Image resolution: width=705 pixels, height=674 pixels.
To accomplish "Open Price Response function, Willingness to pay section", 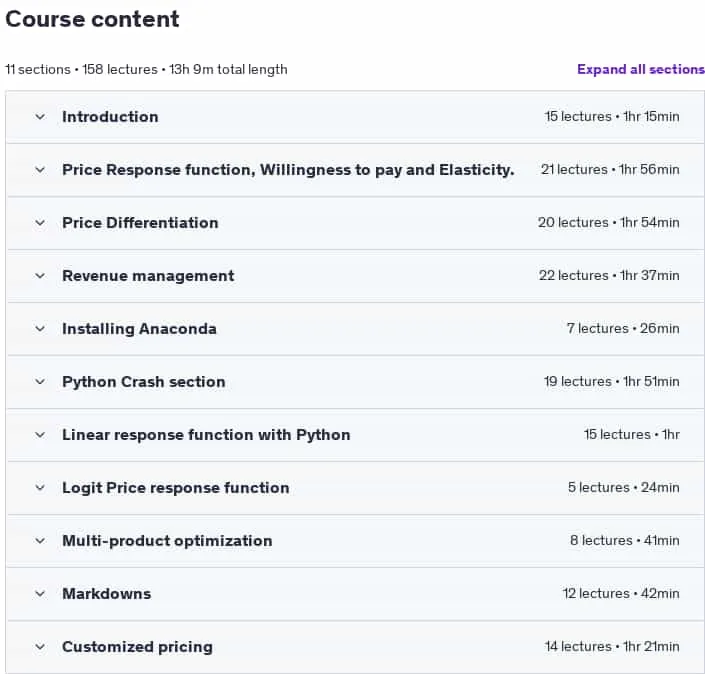I will (288, 170).
